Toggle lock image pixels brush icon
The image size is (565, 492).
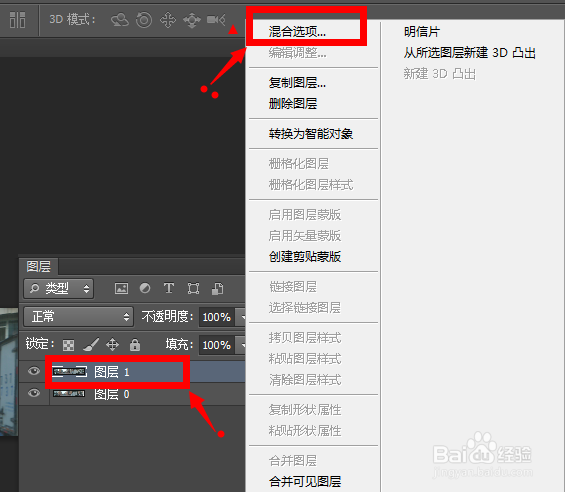pos(91,344)
